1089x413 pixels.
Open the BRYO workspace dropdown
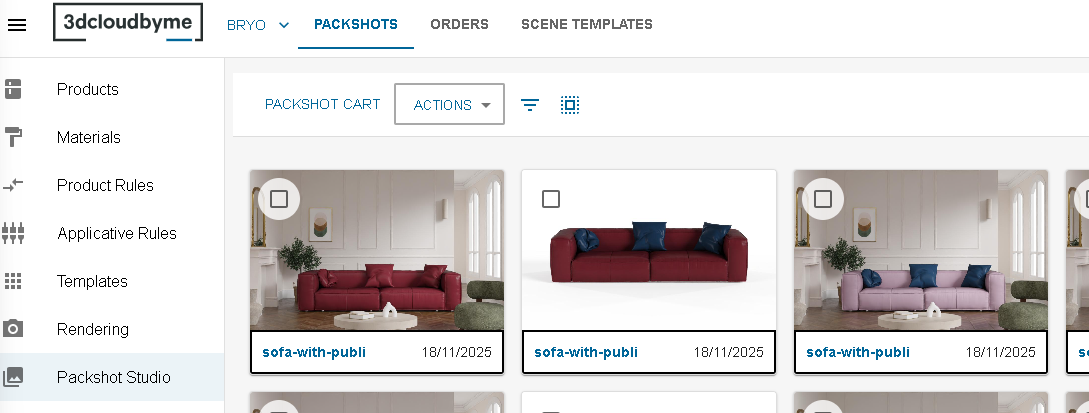pyautogui.click(x=257, y=25)
